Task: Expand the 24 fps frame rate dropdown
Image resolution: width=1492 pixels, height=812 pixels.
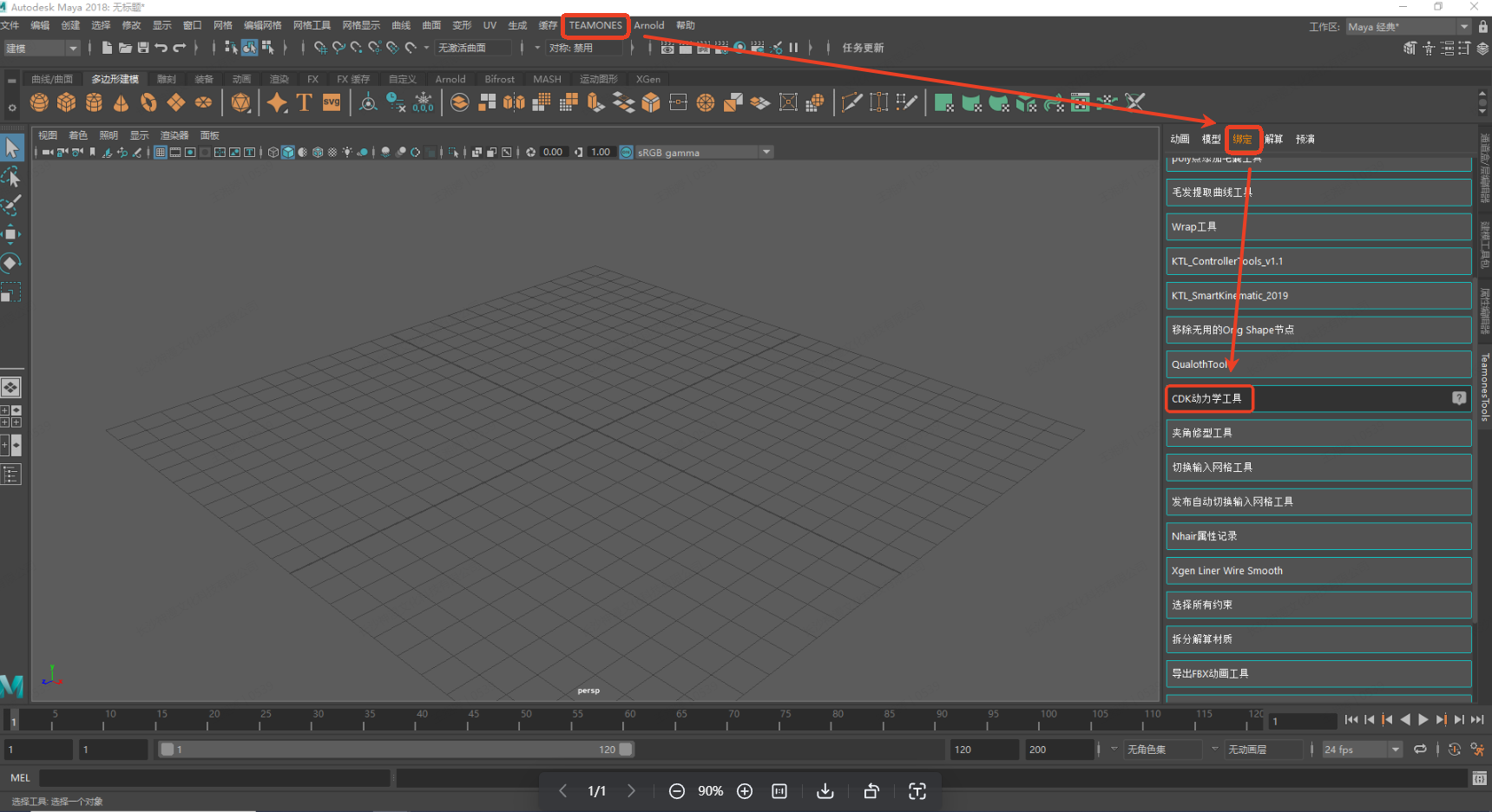Action: (1395, 750)
